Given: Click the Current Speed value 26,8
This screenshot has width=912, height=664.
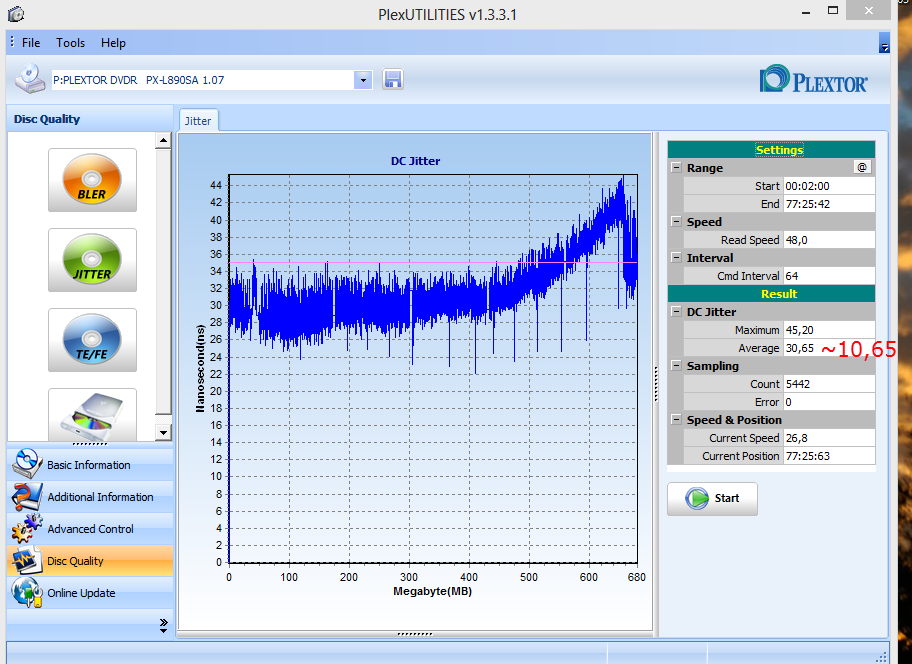Looking at the screenshot, I should point(829,438).
